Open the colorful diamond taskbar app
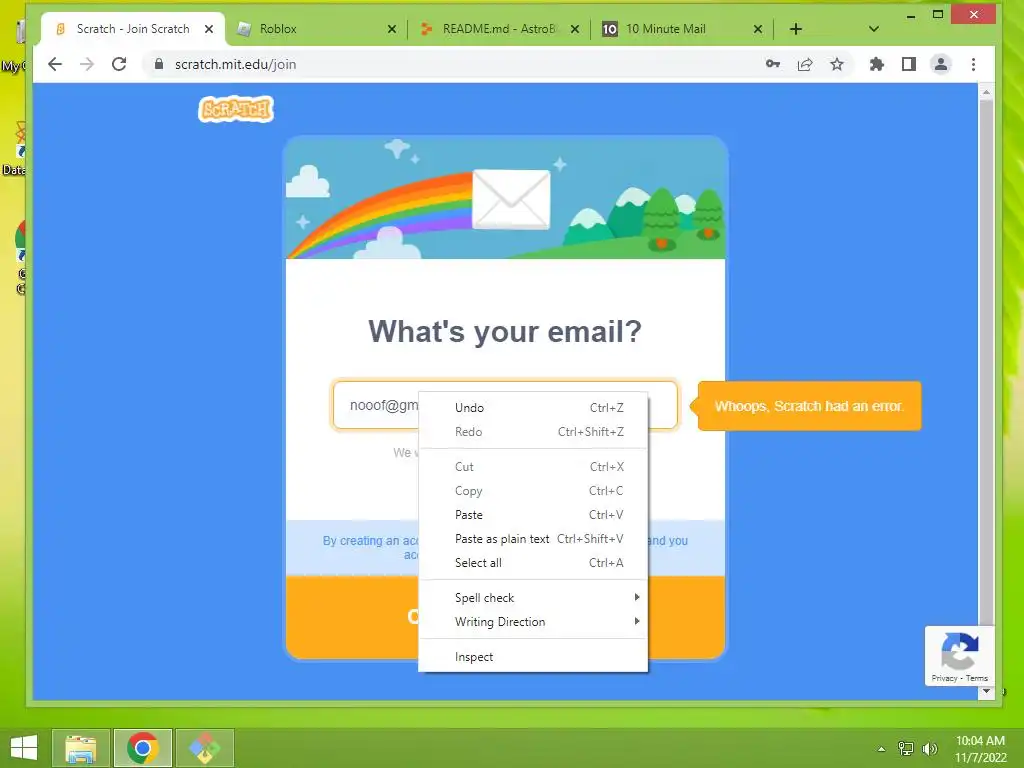Viewport: 1024px width, 768px height. click(204, 748)
